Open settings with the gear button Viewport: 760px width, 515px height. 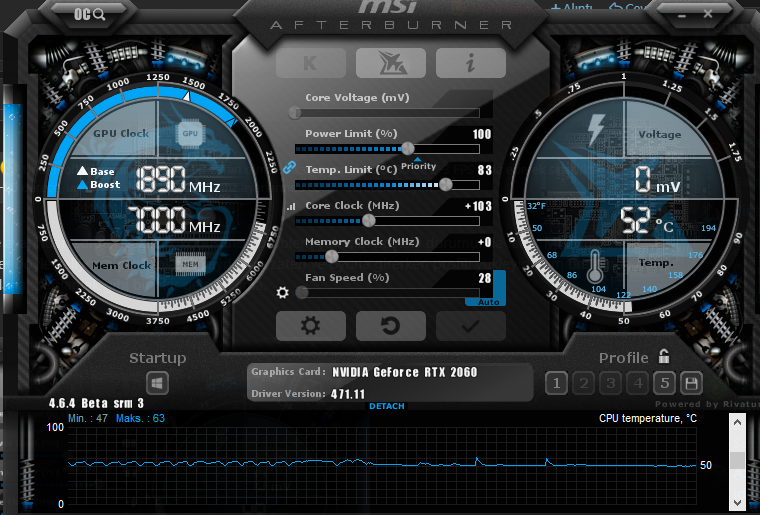click(x=311, y=326)
